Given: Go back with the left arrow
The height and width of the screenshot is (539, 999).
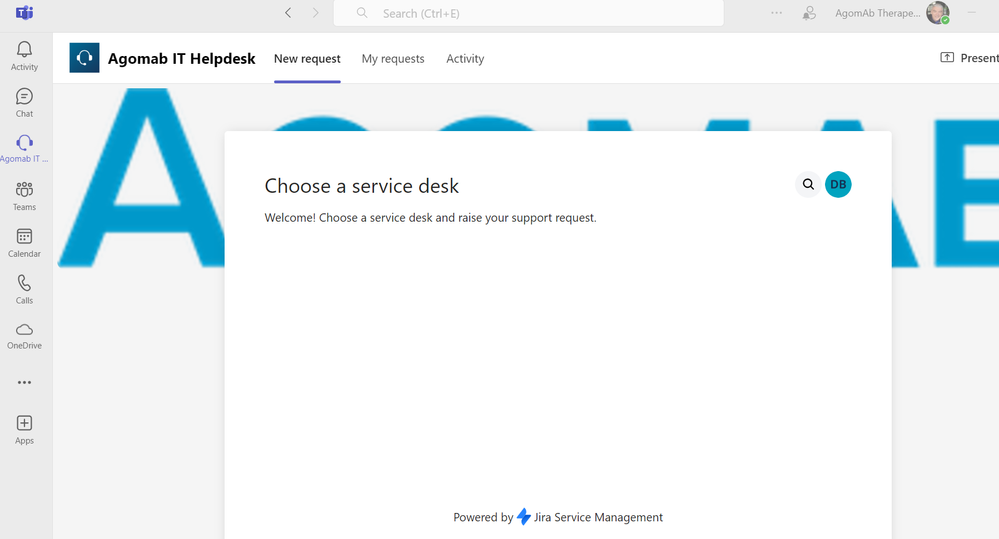Looking at the screenshot, I should pos(288,13).
